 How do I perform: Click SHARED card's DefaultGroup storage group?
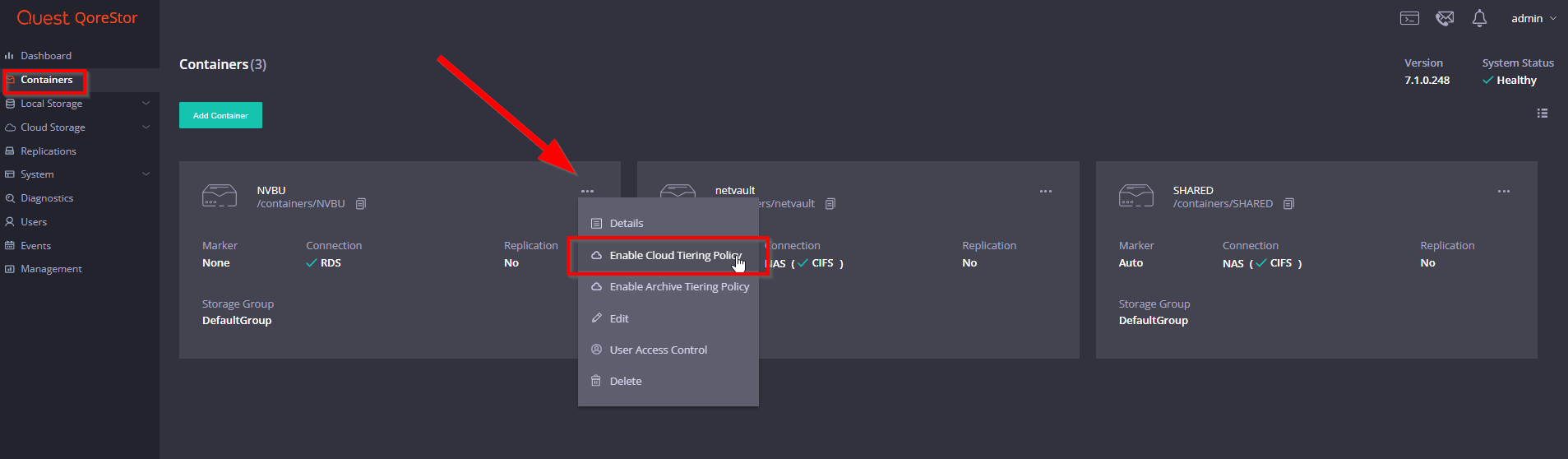point(1154,321)
